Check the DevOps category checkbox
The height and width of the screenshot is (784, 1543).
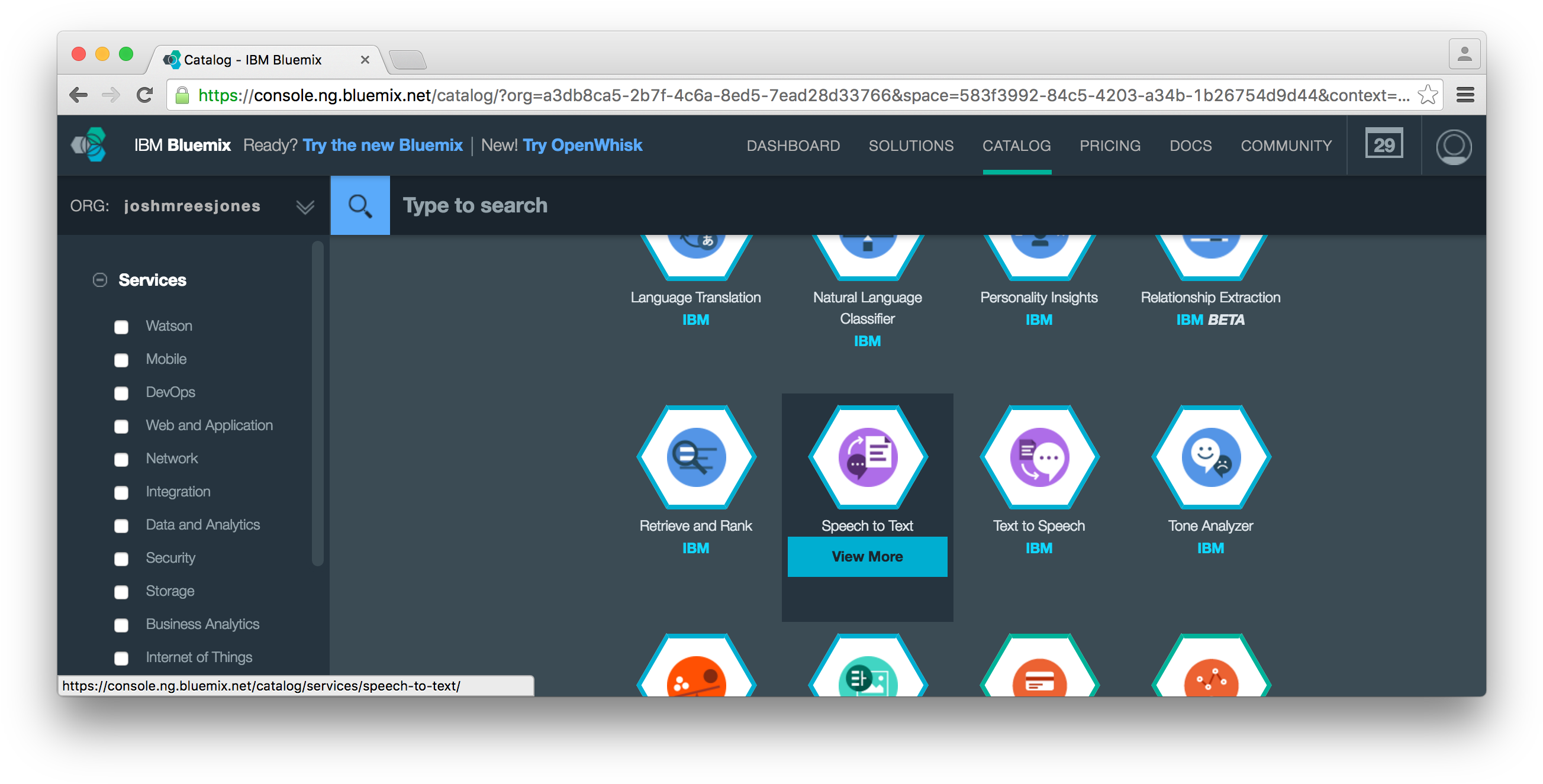[x=121, y=393]
